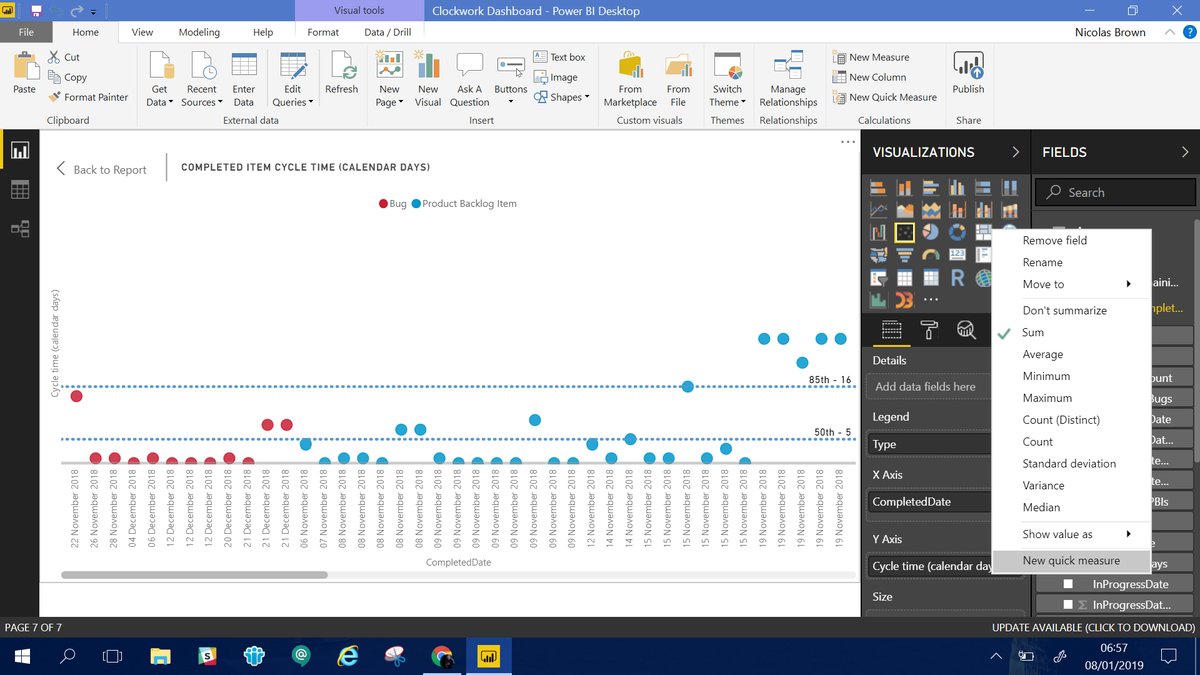Switch to the Report view in left sidebar
The height and width of the screenshot is (675, 1200).
click(x=20, y=151)
